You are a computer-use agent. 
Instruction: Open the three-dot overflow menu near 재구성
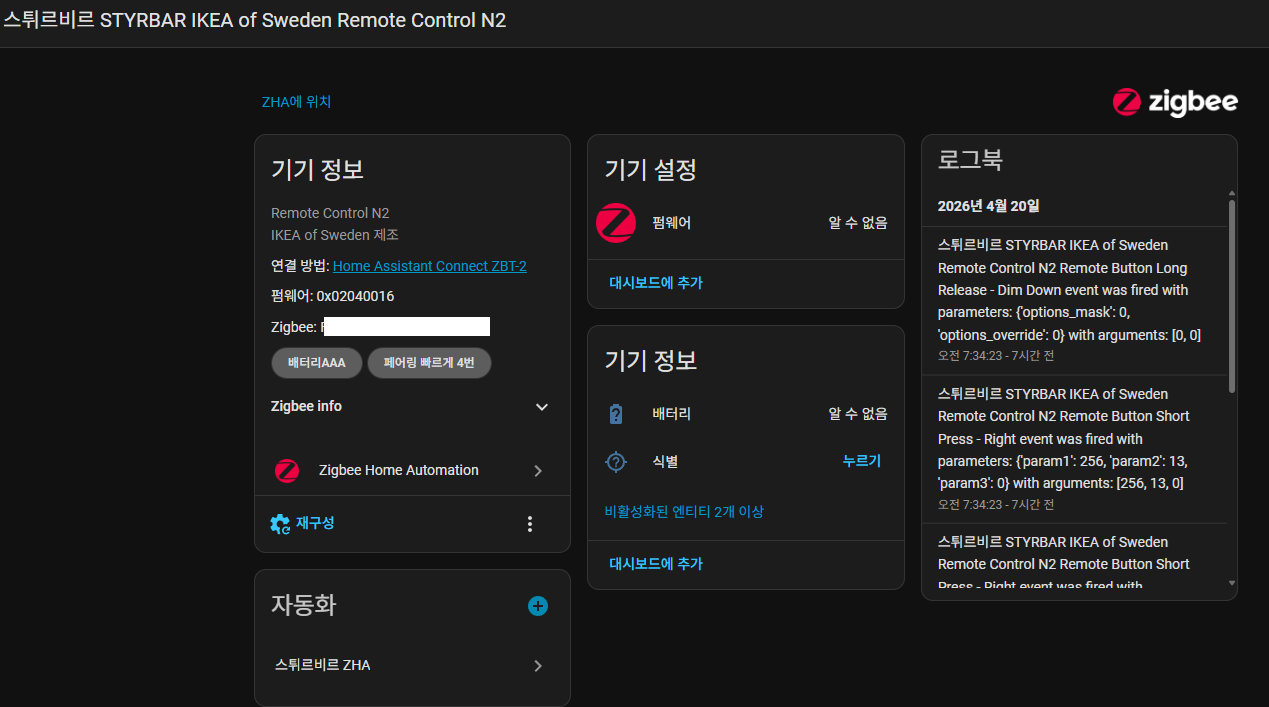pyautogui.click(x=530, y=523)
